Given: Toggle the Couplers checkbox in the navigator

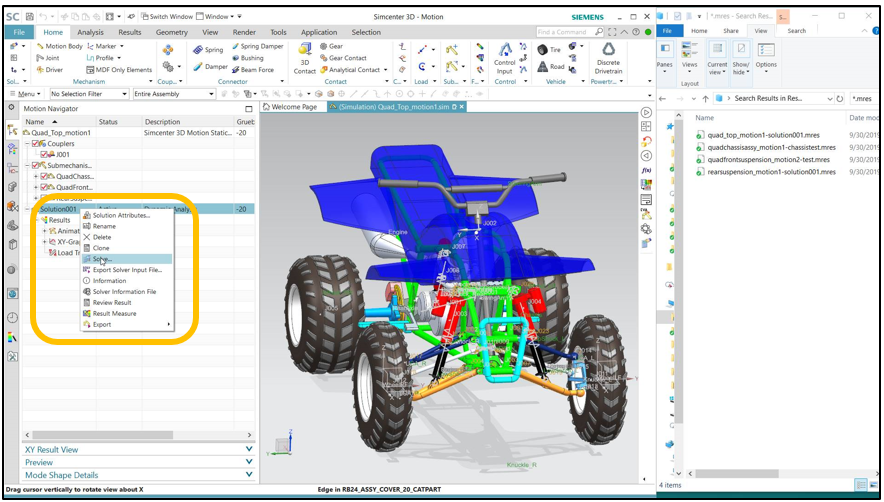Looking at the screenshot, I should tap(37, 144).
